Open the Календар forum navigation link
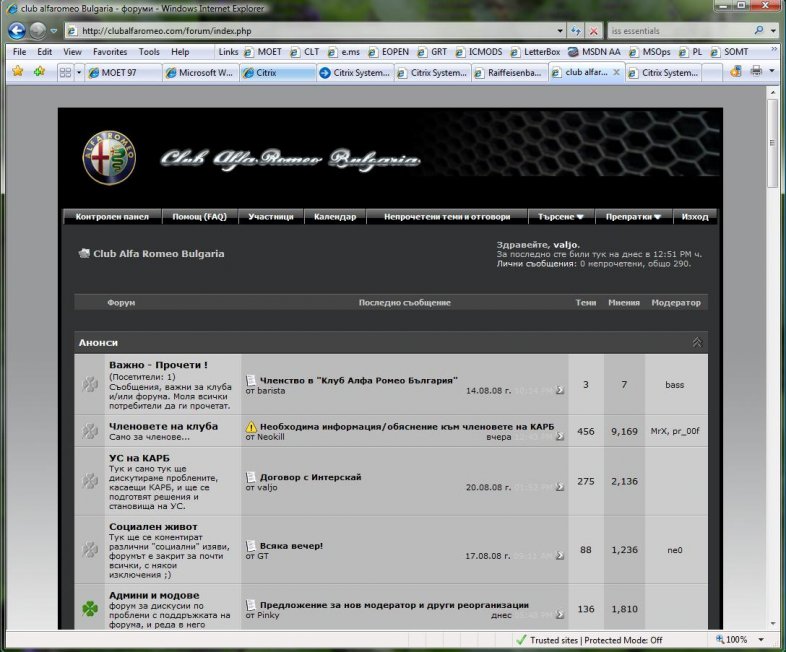Image resolution: width=786 pixels, height=652 pixels. [x=334, y=216]
